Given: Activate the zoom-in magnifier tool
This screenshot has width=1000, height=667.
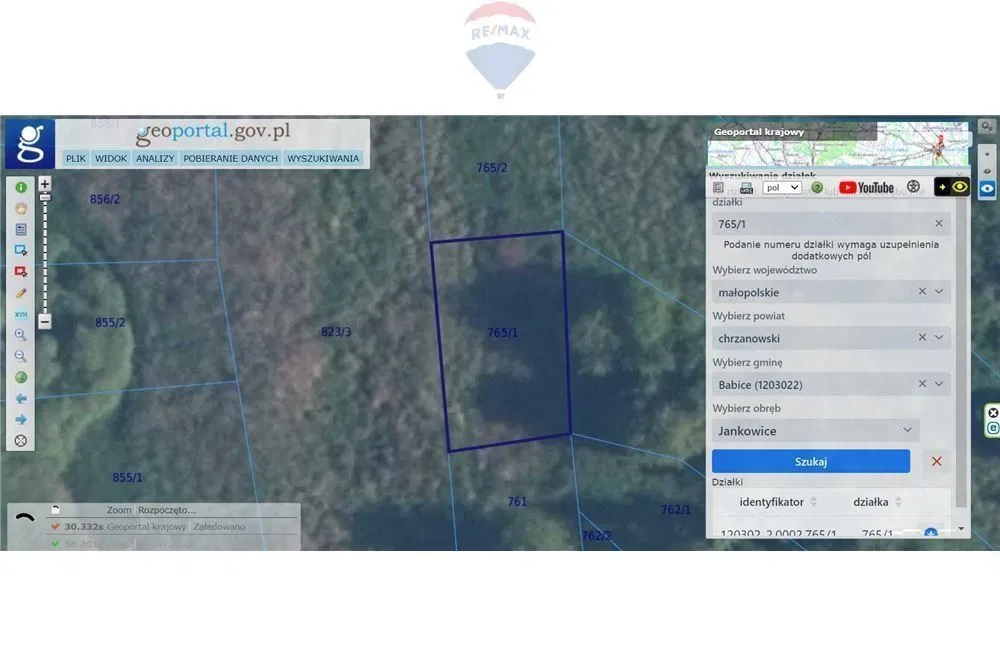Looking at the screenshot, I should 21,335.
